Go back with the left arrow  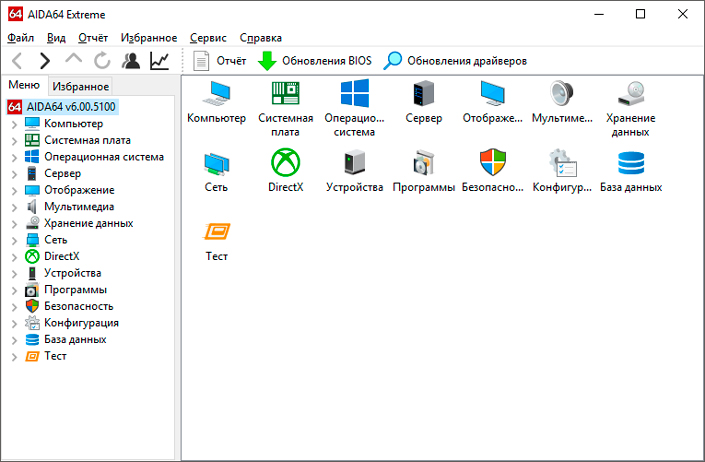tap(17, 61)
